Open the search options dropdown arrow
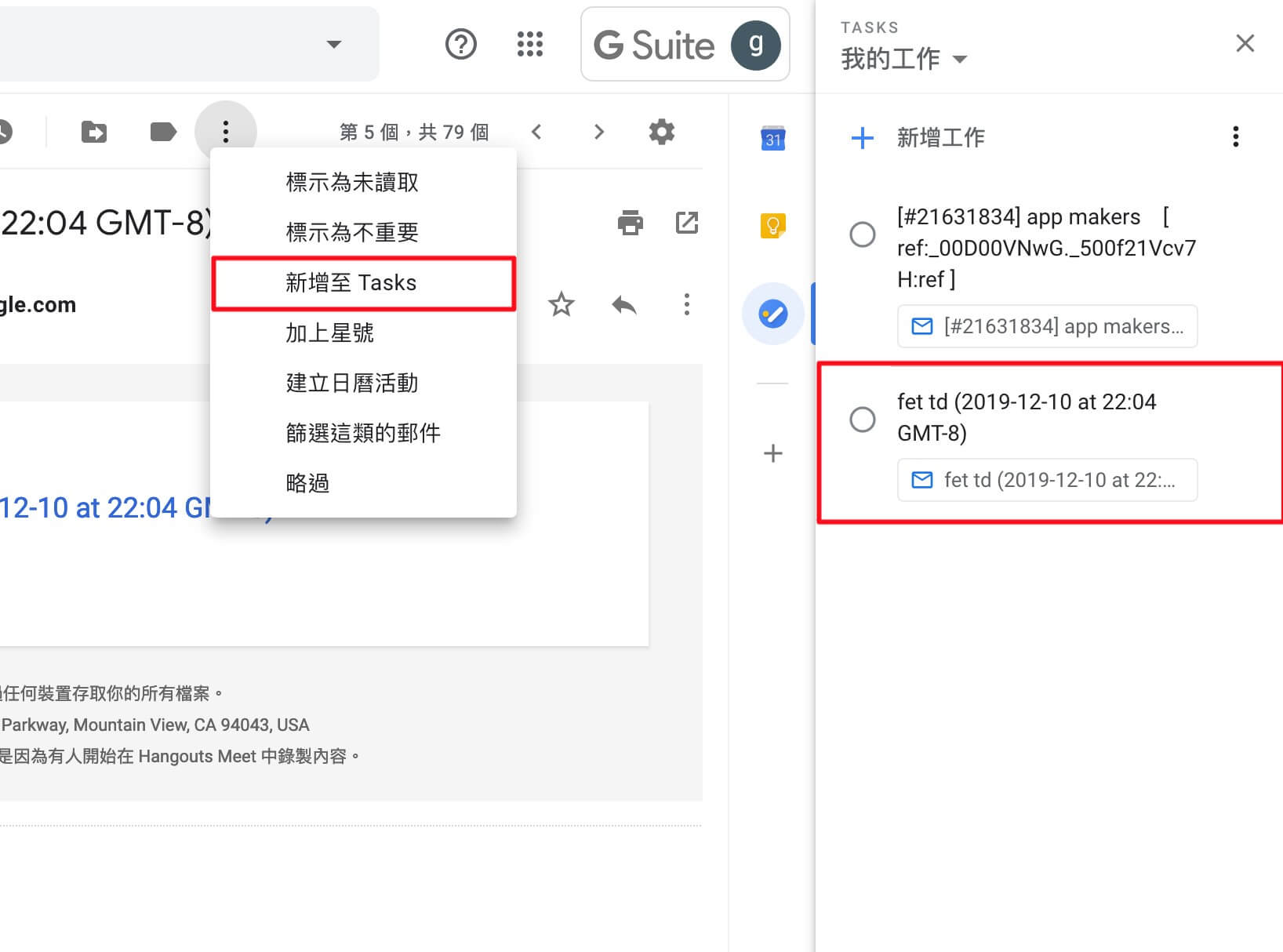Viewport: 1283px width, 952px height. click(334, 45)
